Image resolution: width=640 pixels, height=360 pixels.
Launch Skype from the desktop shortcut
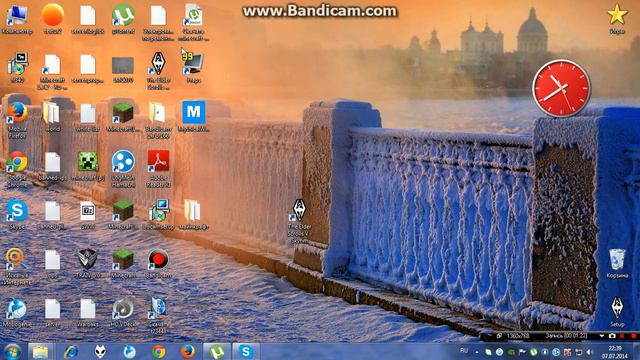click(x=17, y=213)
